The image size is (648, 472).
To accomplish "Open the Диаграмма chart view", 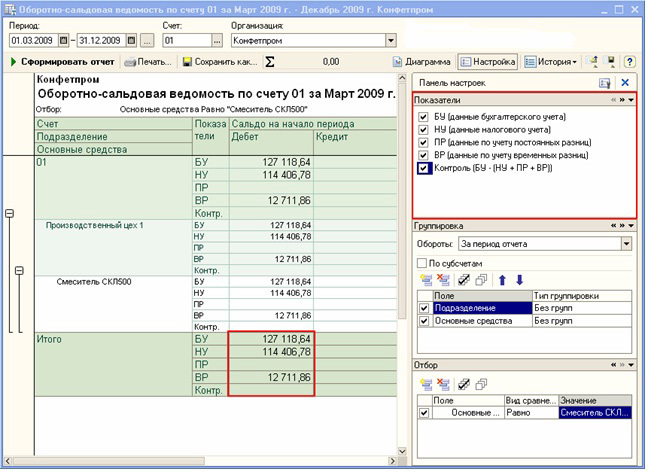I will (422, 62).
